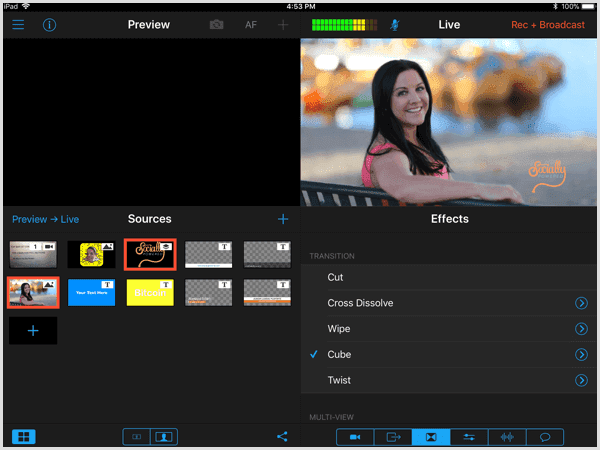Select the picture-in-picture person layout button
Screen dimensions: 600x450
coord(164,437)
